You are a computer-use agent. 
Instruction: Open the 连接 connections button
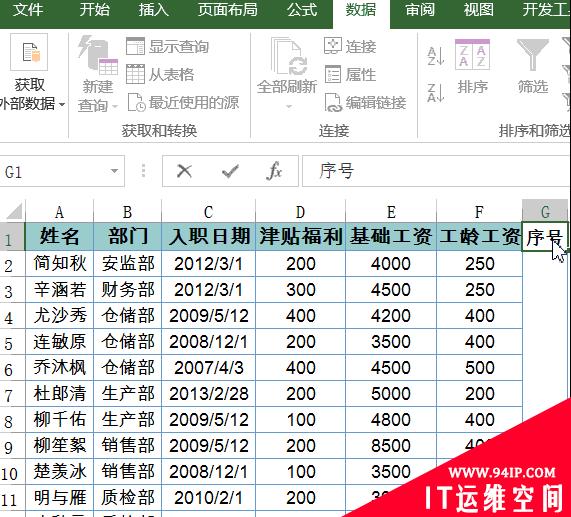click(x=350, y=46)
